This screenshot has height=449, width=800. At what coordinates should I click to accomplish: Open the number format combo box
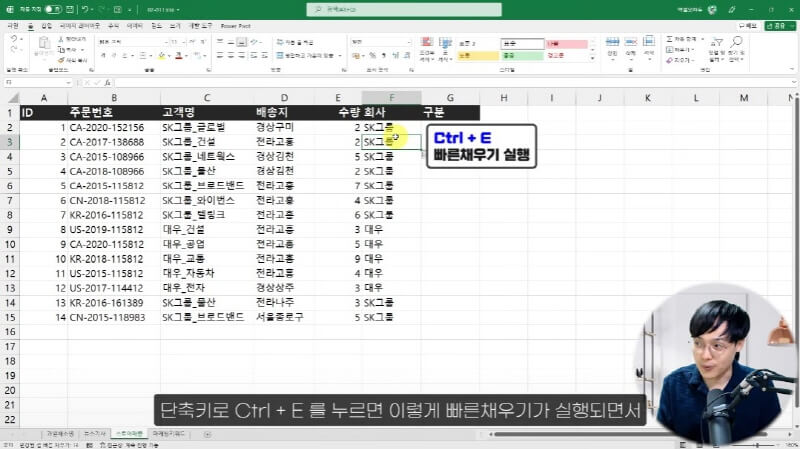coord(381,42)
